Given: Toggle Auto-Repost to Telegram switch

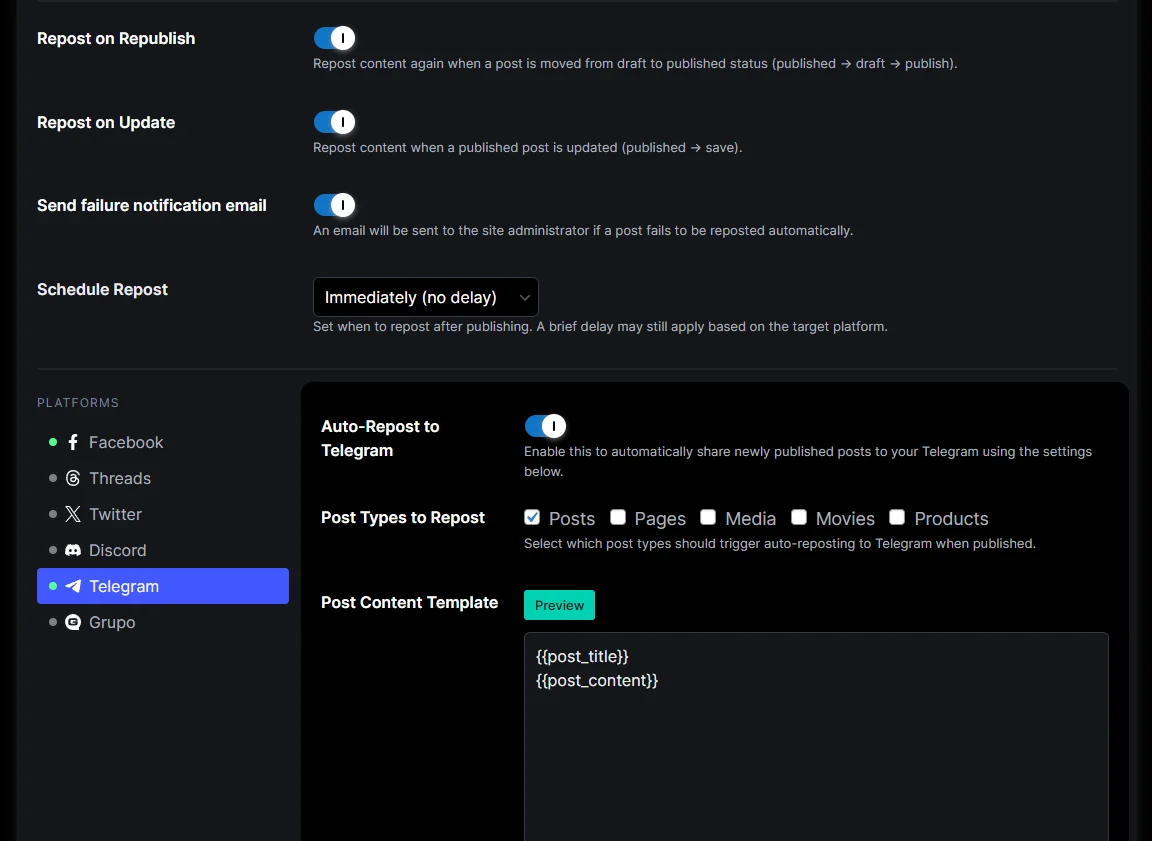Looking at the screenshot, I should (x=545, y=426).
